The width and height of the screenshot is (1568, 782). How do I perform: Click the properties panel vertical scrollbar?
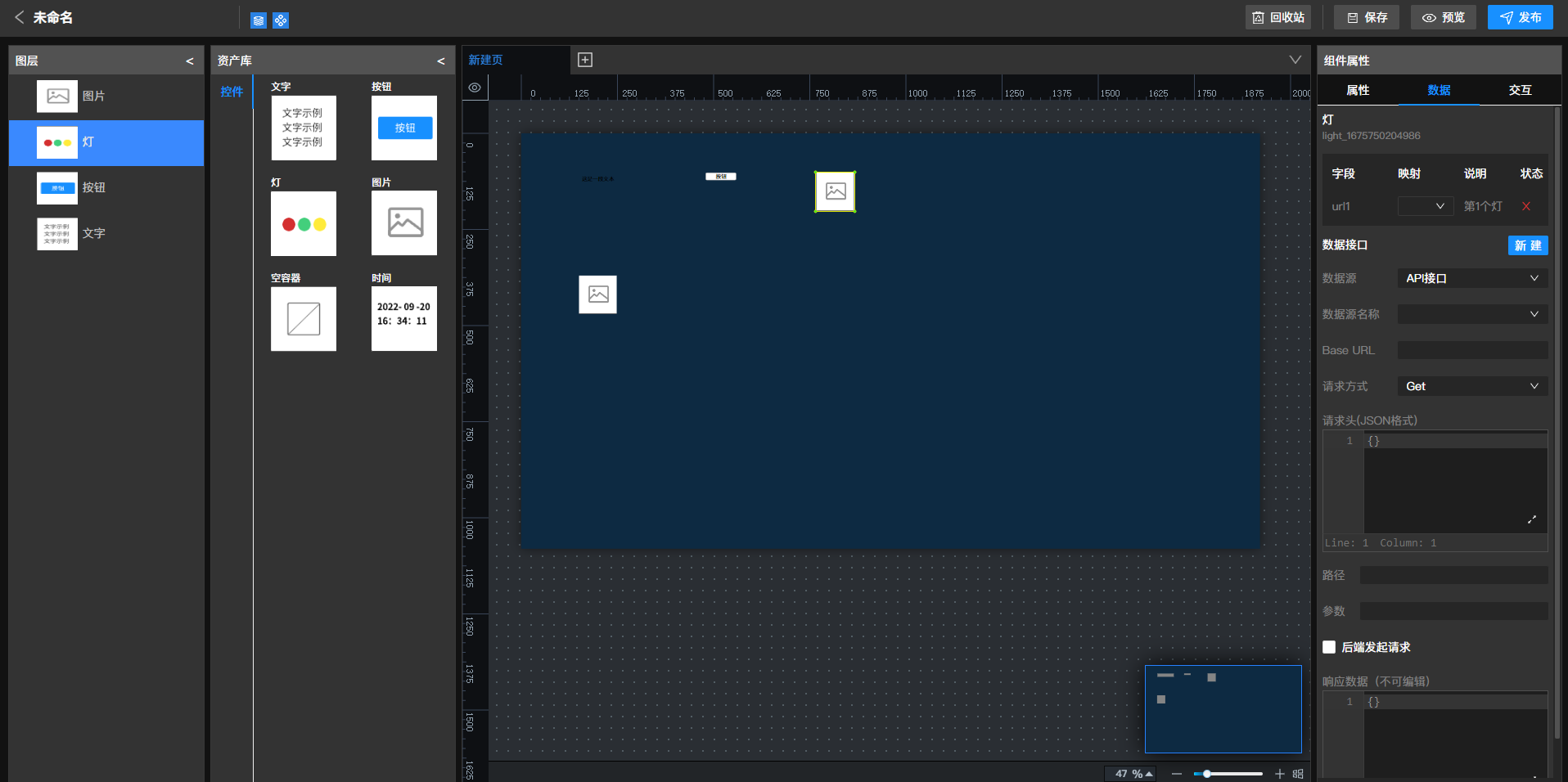pyautogui.click(x=1557, y=422)
